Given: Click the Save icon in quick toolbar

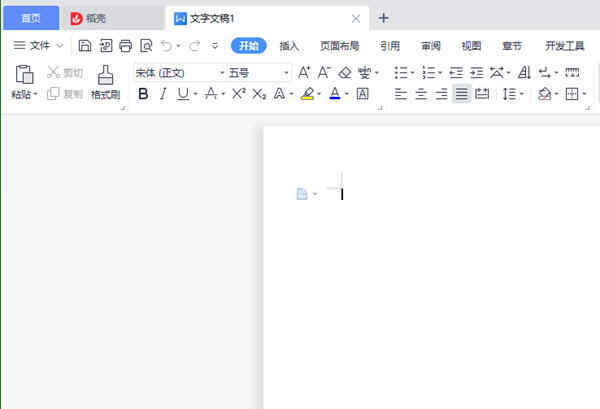Looking at the screenshot, I should [x=85, y=45].
